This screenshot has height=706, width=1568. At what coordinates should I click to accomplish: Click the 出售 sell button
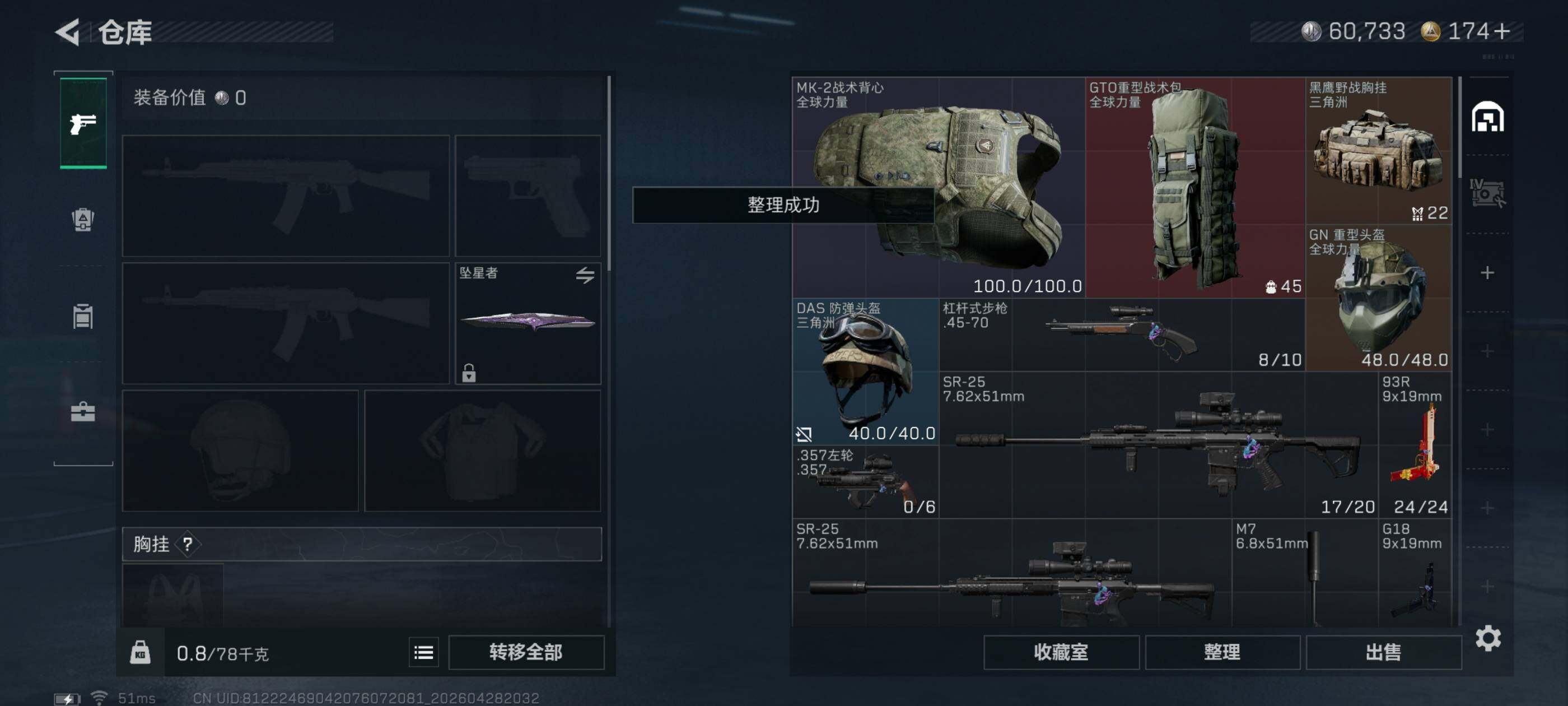[x=1384, y=652]
